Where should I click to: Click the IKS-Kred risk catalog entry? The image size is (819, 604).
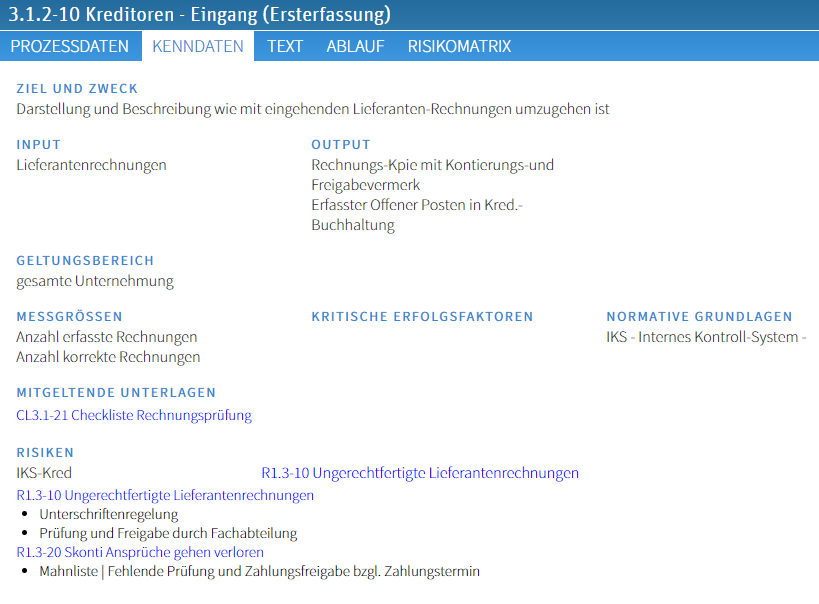pos(43,472)
